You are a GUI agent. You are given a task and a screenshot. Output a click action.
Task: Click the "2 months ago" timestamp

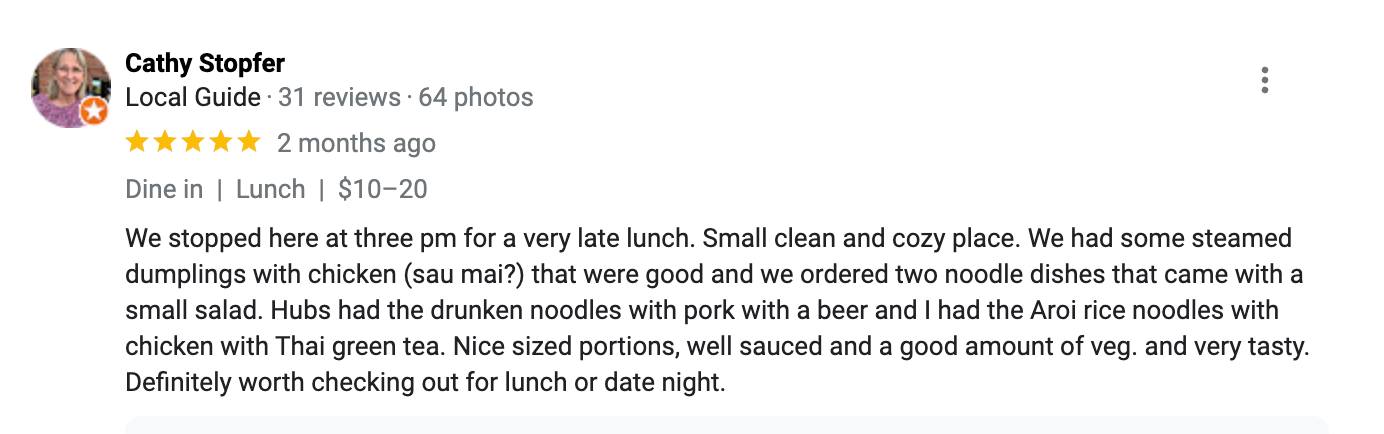356,143
